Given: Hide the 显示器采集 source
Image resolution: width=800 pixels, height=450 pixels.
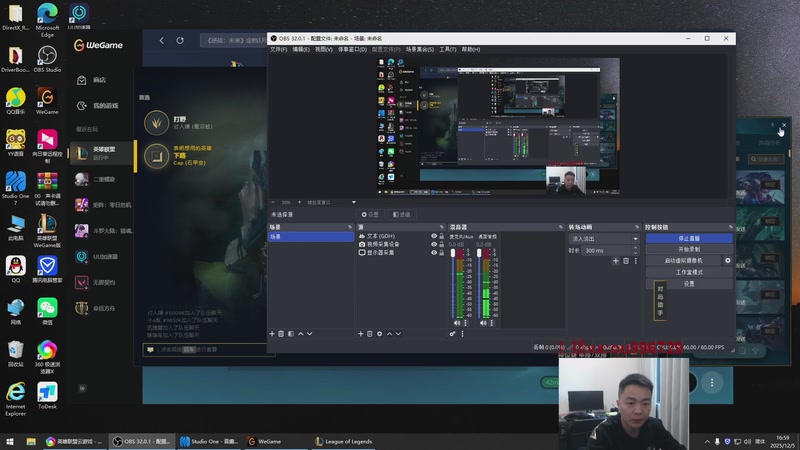Looking at the screenshot, I should 434,253.
